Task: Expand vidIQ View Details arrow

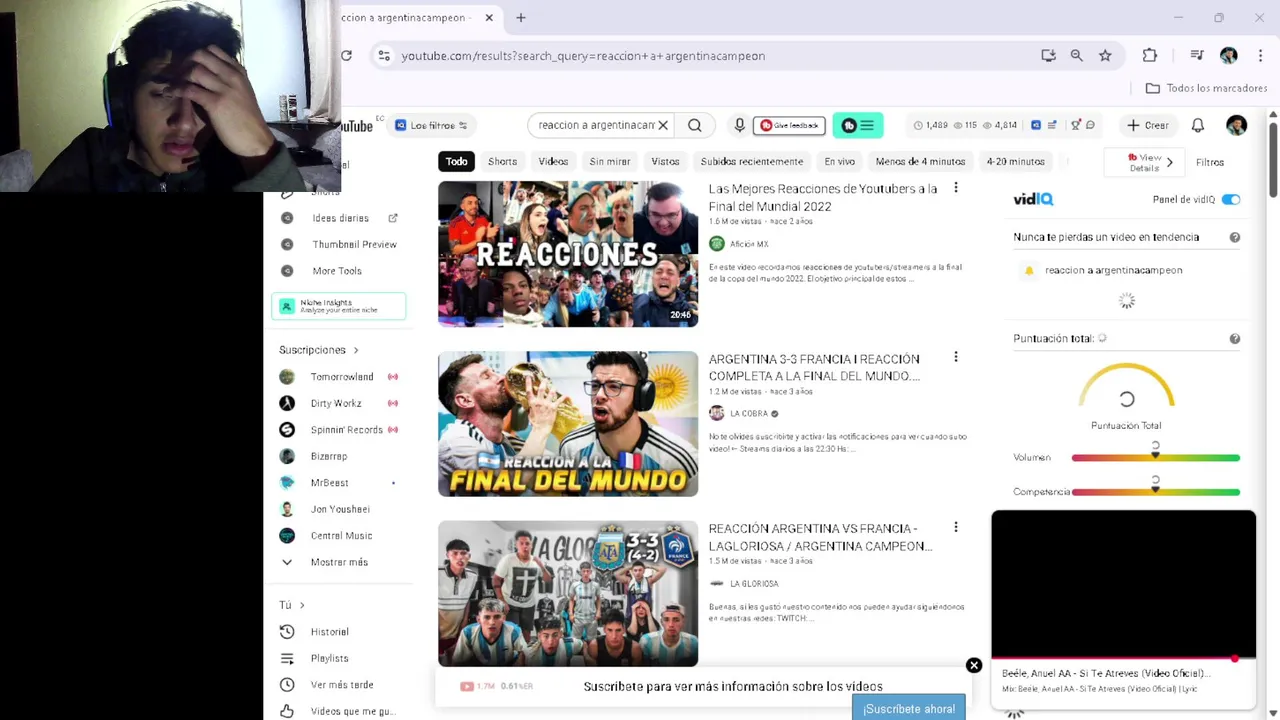Action: pos(1169,162)
